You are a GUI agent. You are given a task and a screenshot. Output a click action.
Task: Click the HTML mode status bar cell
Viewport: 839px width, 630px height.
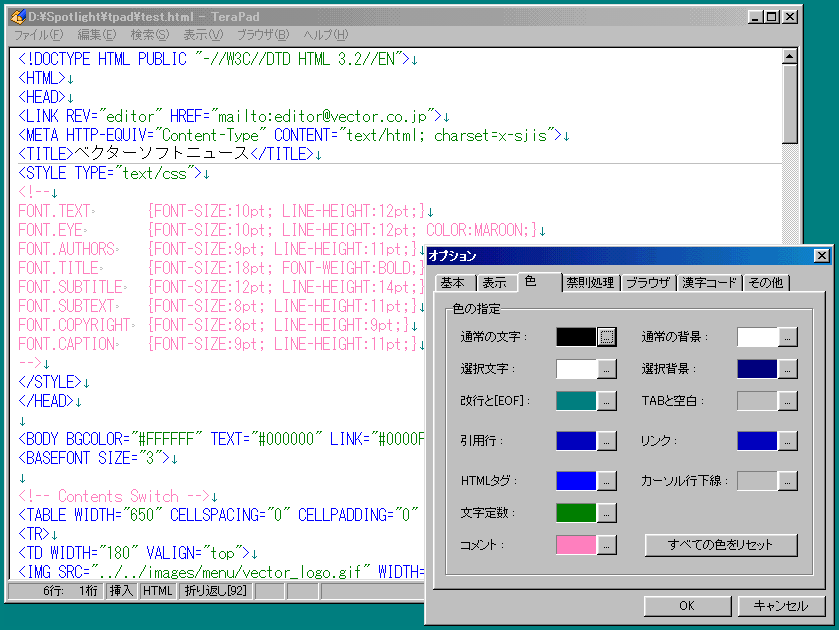[x=157, y=591]
